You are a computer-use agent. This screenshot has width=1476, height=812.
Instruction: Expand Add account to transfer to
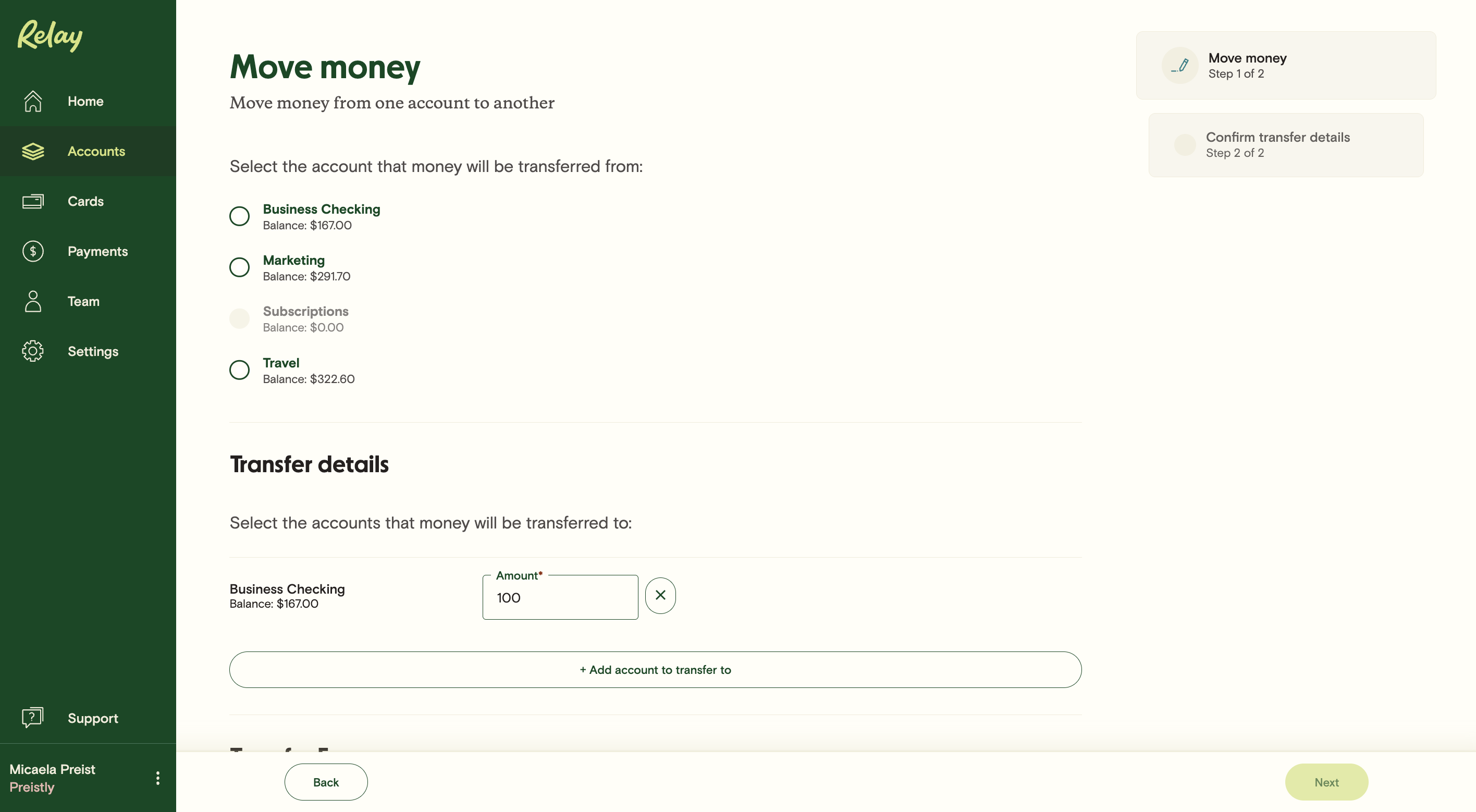[655, 670]
